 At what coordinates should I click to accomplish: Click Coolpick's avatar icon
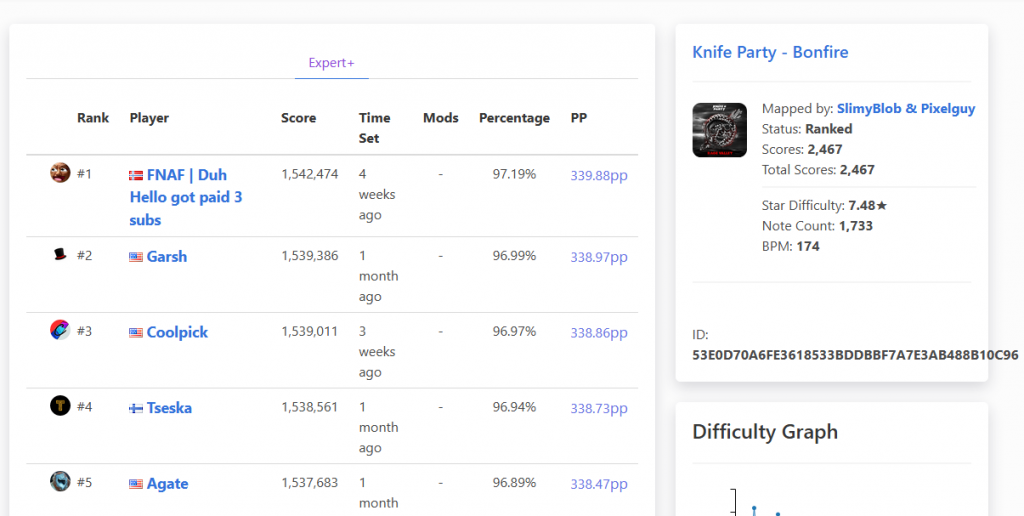click(x=60, y=330)
